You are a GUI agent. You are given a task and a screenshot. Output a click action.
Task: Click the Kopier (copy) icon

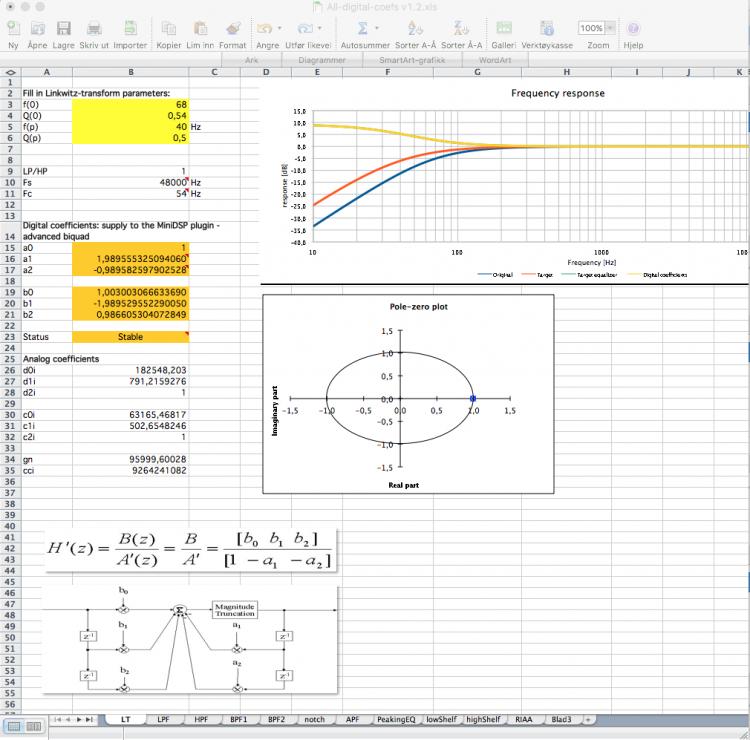tap(169, 28)
